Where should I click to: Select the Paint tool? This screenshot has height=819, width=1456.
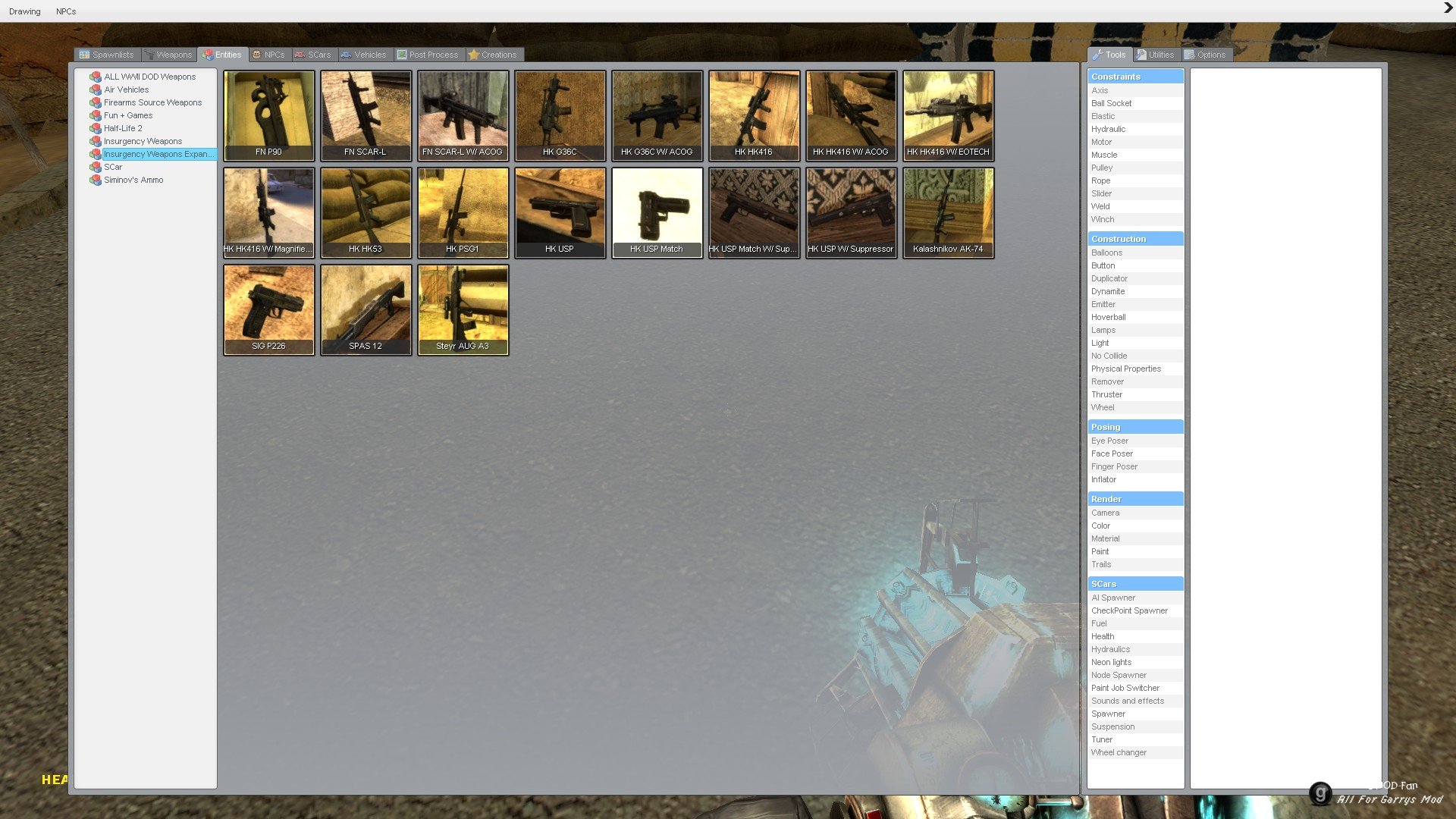point(1135,551)
